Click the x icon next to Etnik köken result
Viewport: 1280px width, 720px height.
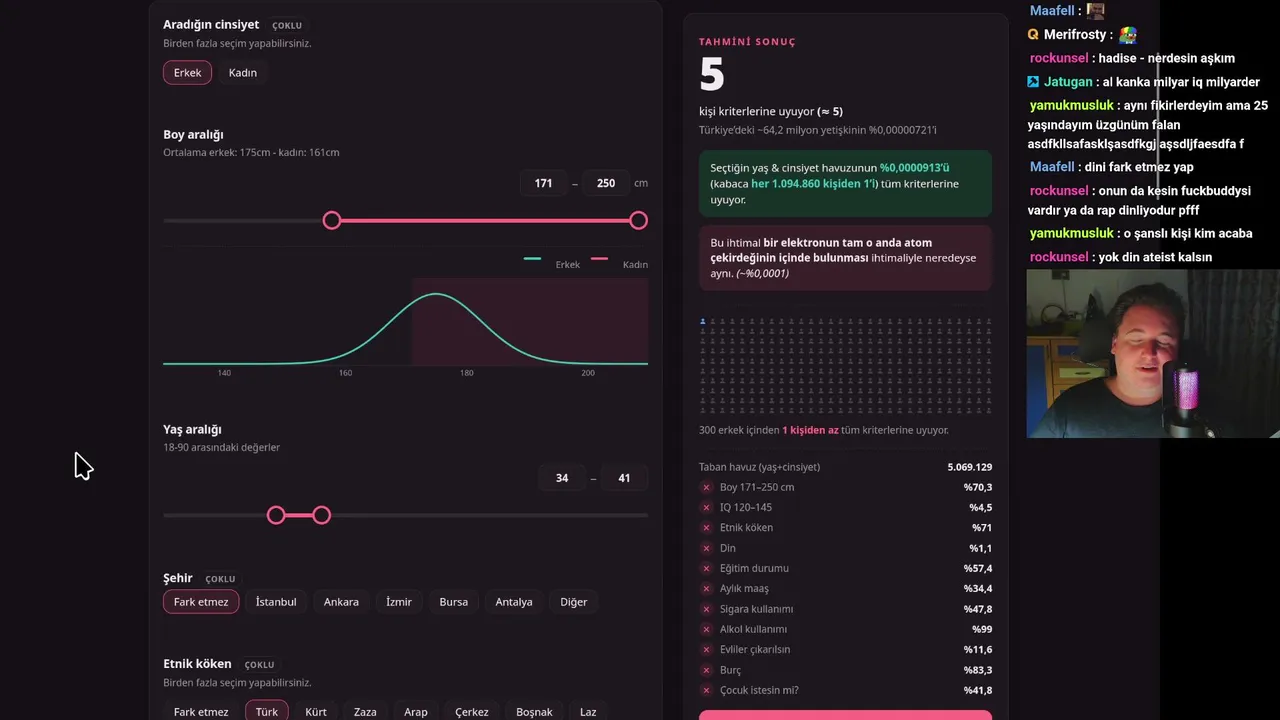pyautogui.click(x=706, y=528)
